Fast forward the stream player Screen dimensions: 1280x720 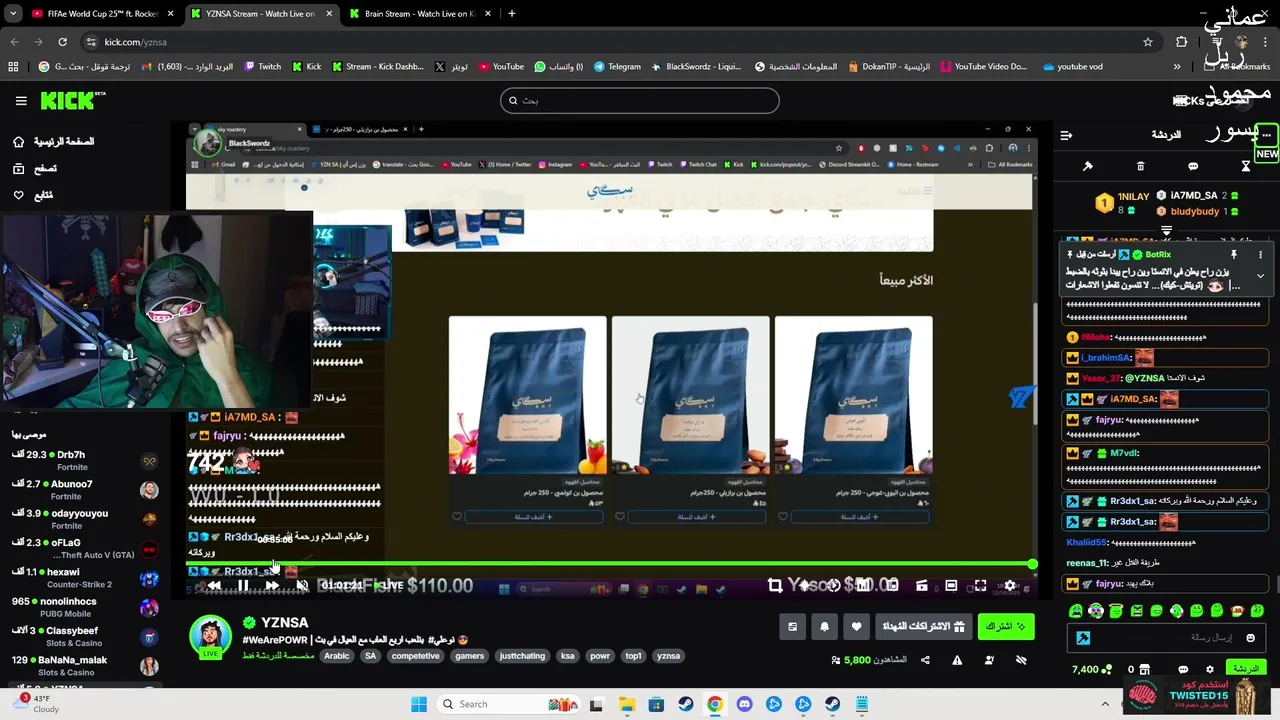[272, 586]
